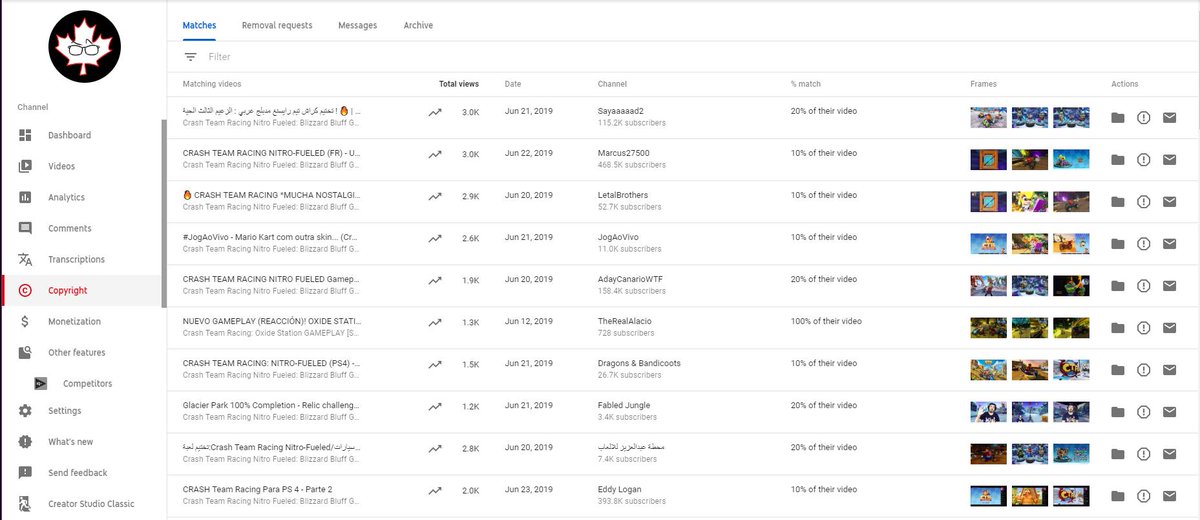The width and height of the screenshot is (1200, 520).
Task: Open the Archive tab
Action: coord(418,25)
